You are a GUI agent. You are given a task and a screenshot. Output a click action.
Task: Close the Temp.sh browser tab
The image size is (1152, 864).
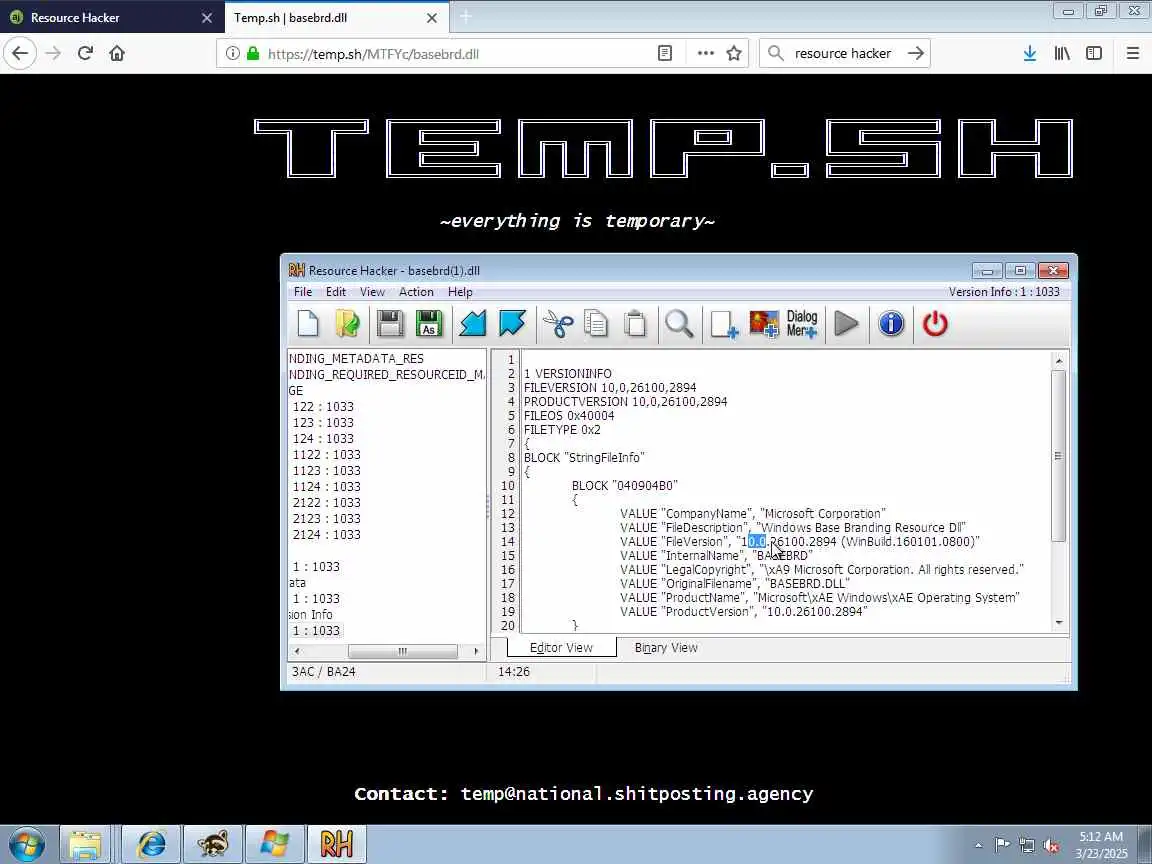tap(432, 18)
